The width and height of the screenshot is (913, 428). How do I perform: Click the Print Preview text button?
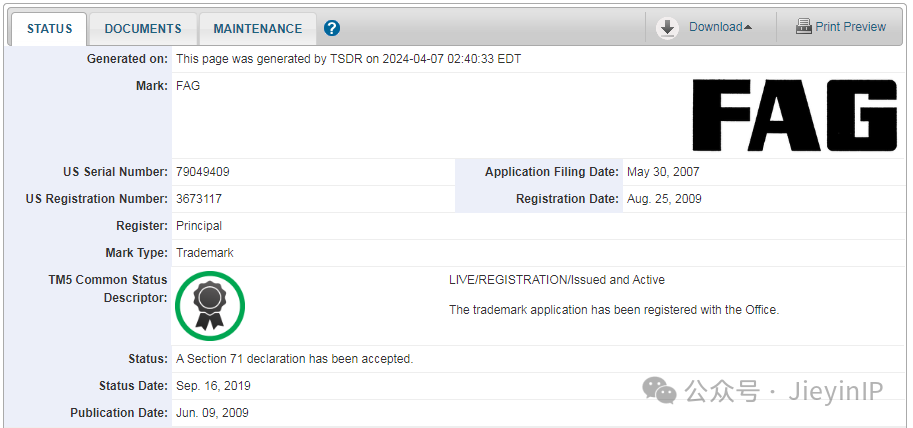pyautogui.click(x=850, y=27)
